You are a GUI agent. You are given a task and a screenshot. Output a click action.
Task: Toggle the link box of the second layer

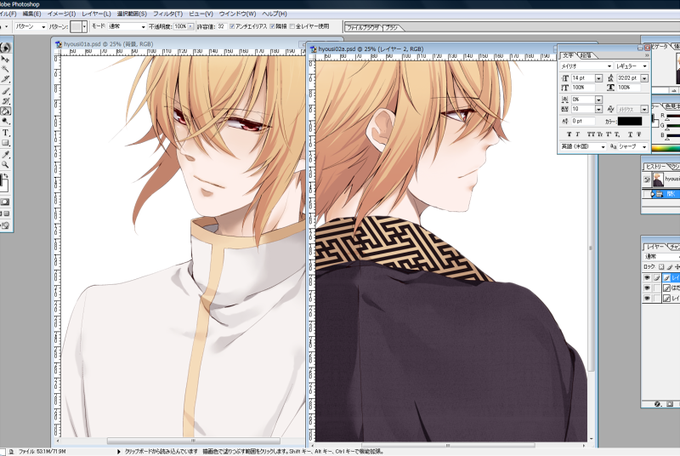[657, 288]
